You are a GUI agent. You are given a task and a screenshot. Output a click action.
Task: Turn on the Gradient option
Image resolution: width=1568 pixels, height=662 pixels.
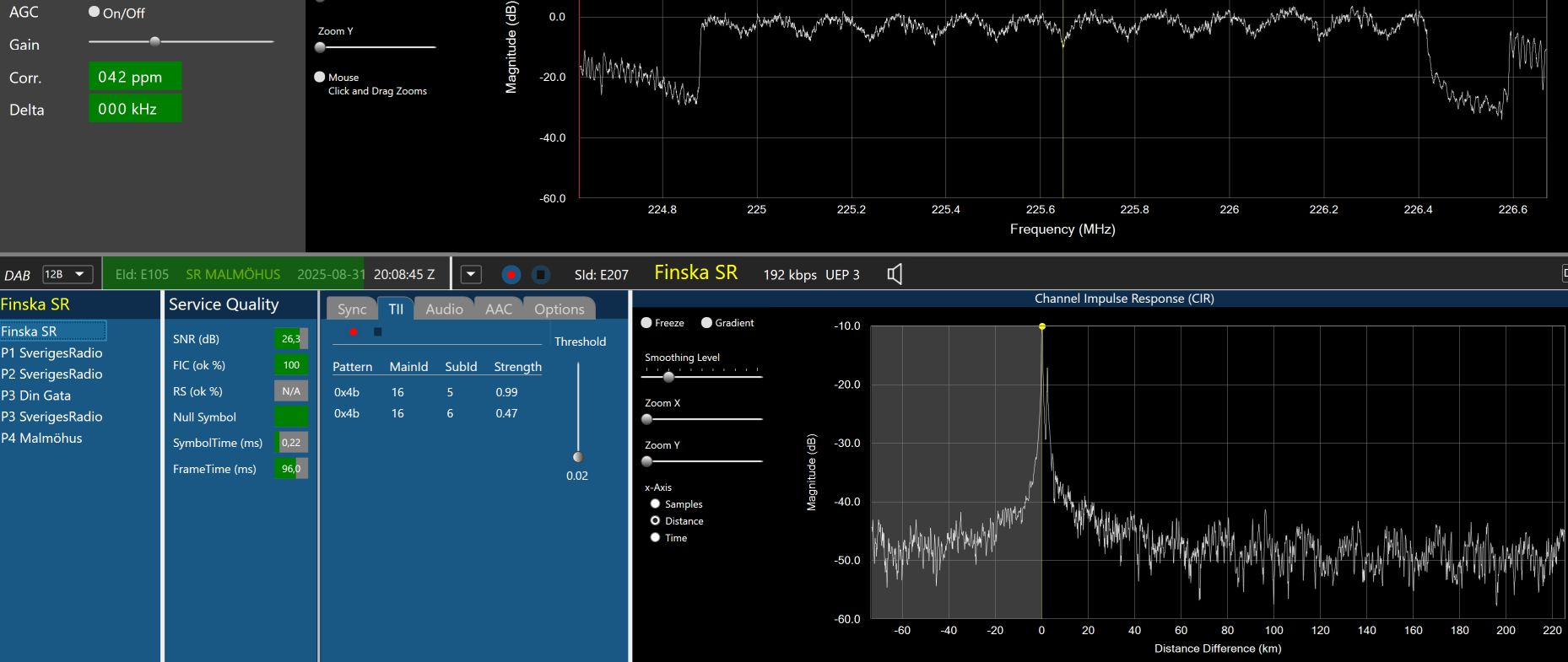(706, 323)
